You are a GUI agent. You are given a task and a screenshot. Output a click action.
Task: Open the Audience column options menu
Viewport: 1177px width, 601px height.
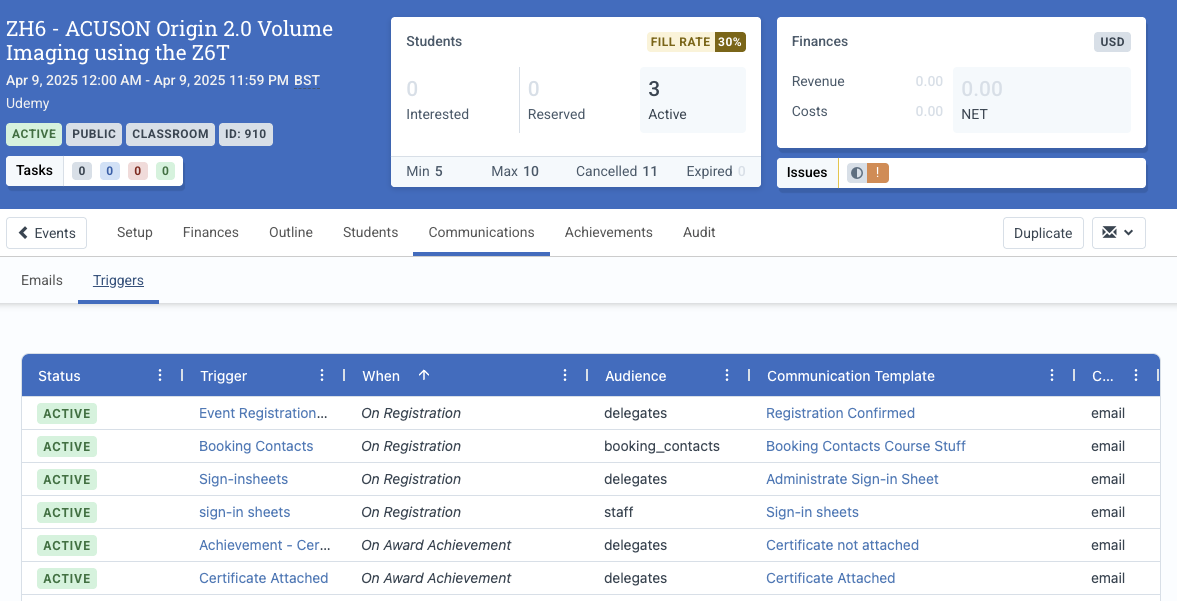point(727,375)
